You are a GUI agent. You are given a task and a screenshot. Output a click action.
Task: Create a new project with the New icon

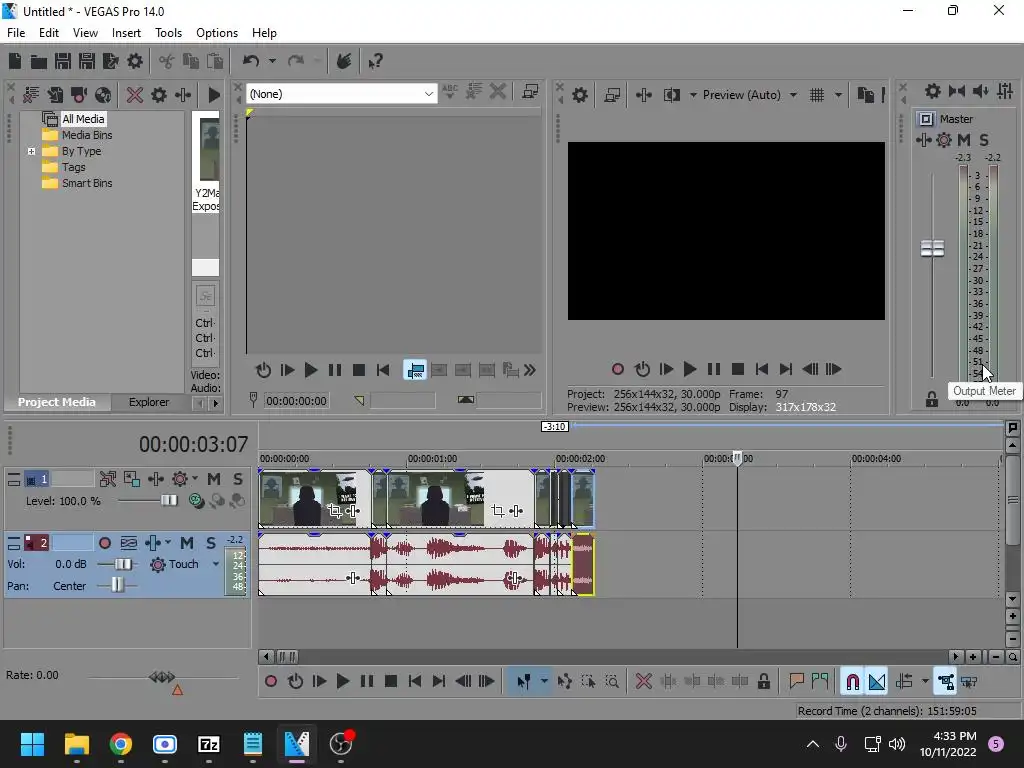(15, 61)
